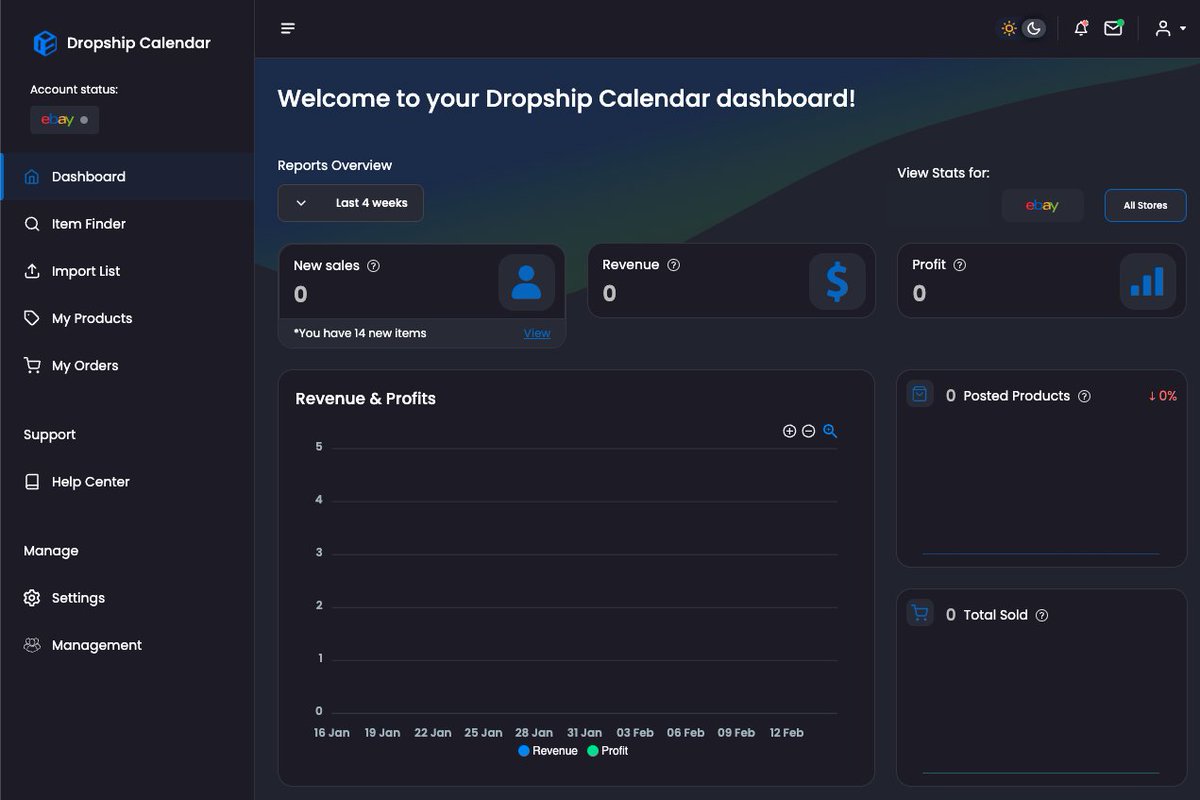Open Management in sidebar

tap(127, 645)
